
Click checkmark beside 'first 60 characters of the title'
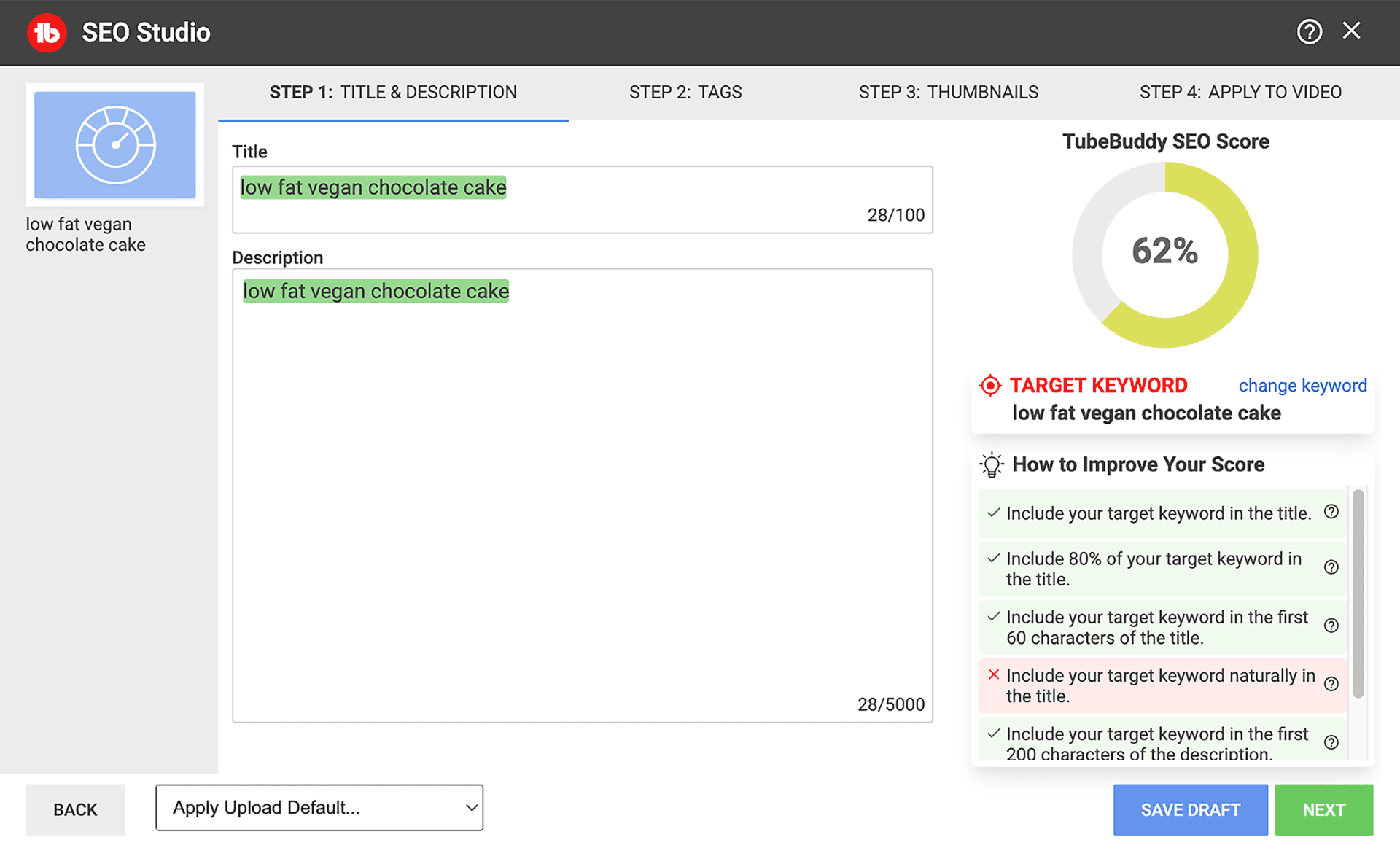pos(993,616)
